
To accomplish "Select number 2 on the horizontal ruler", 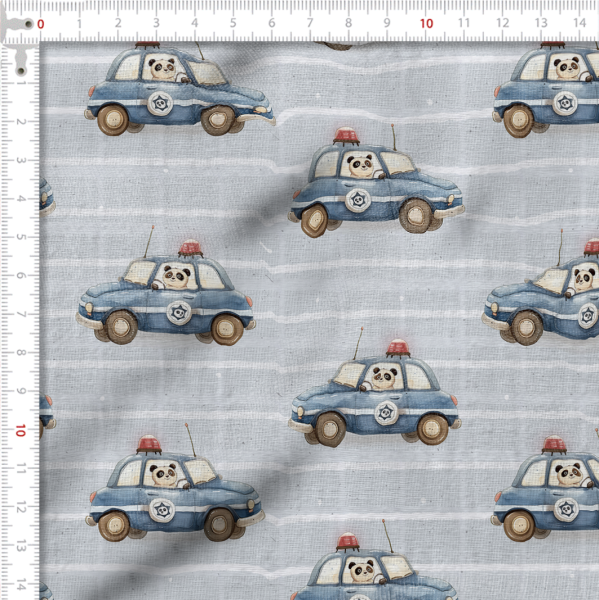I will coord(118,23).
